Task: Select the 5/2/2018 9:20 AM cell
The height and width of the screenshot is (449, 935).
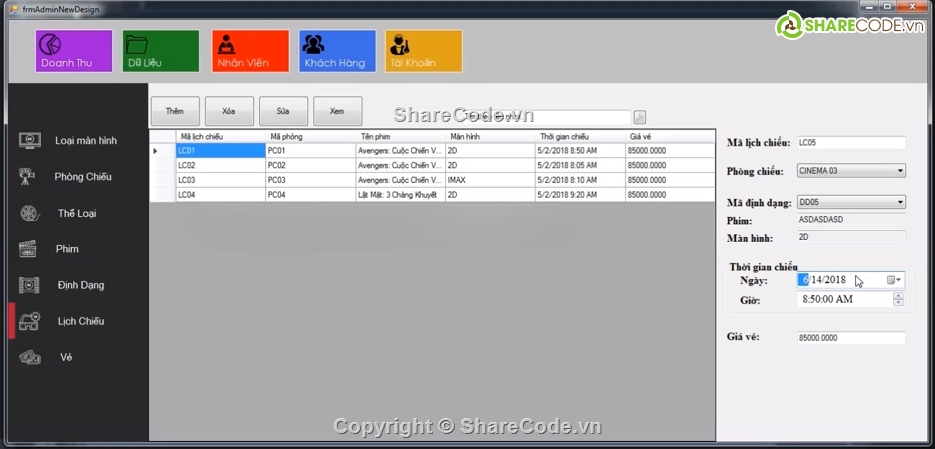Action: (581, 194)
